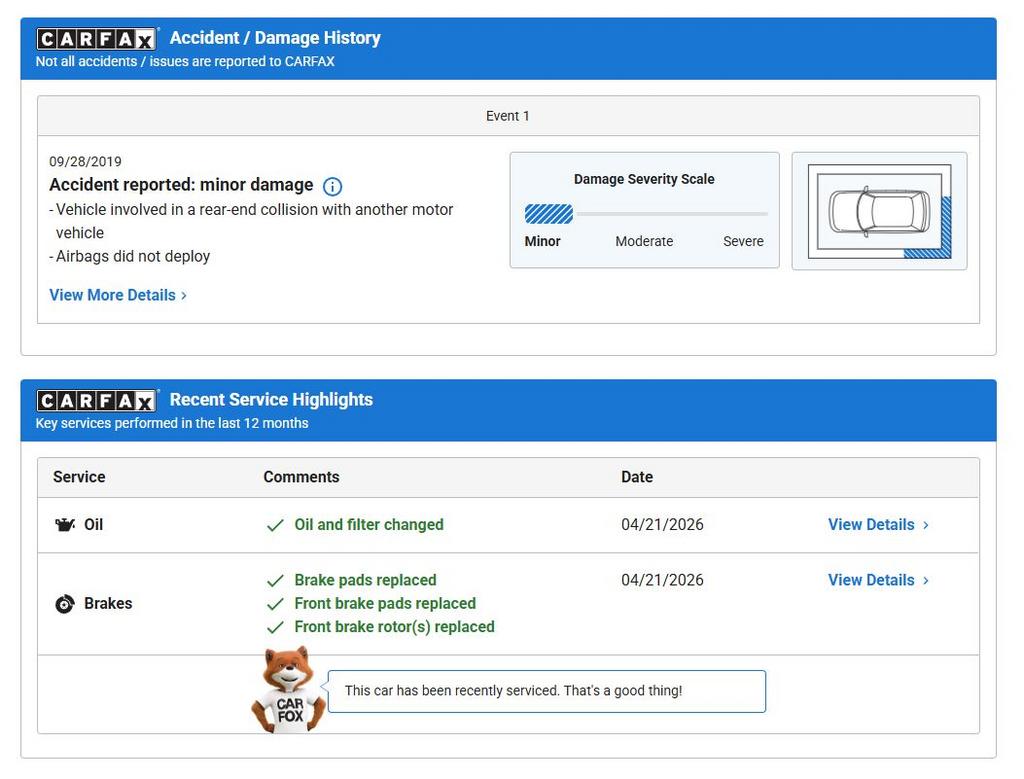Click green checkmark beside Oil and filter changed
This screenshot has height=779, width=1024.
(275, 525)
